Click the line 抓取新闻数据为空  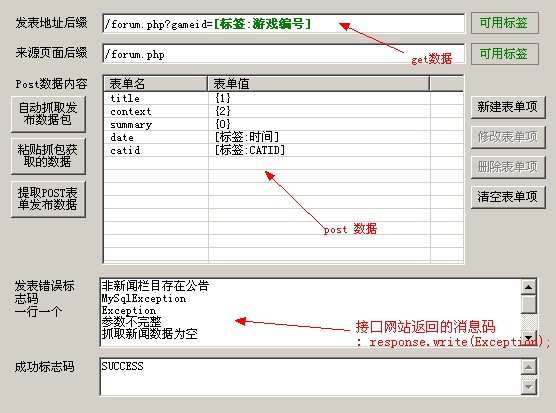click(x=149, y=334)
